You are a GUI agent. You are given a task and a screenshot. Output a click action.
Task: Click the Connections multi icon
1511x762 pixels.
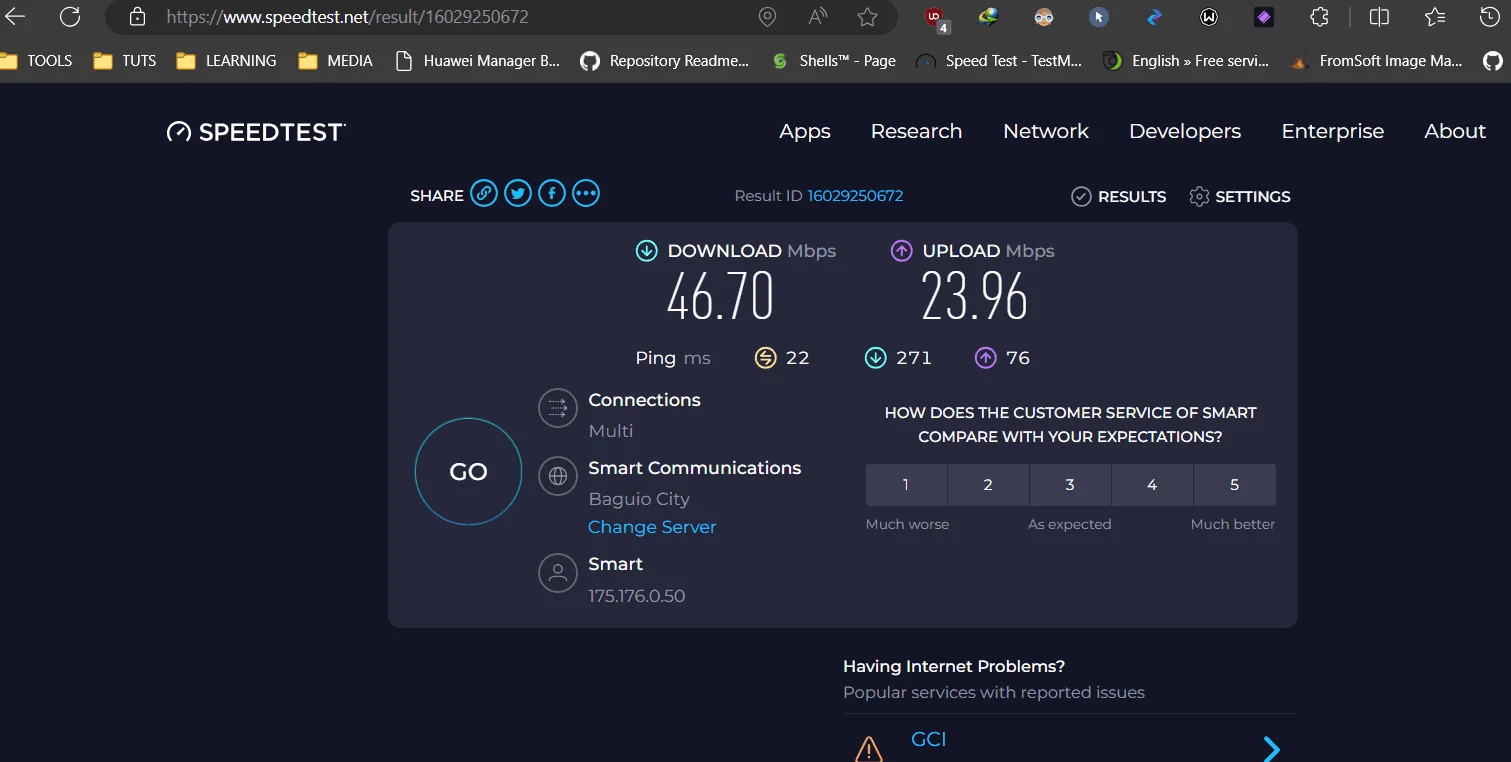(558, 408)
